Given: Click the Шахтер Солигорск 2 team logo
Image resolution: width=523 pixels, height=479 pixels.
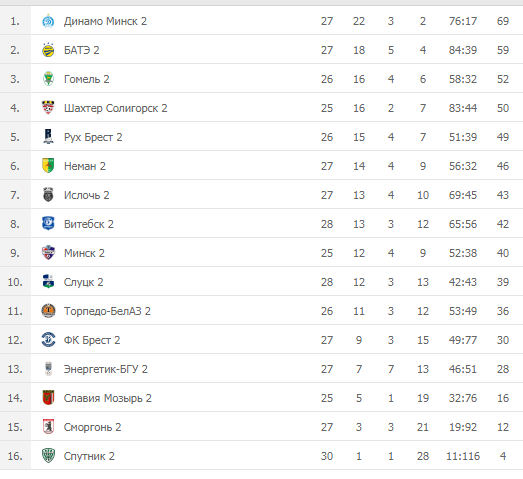Looking at the screenshot, I should 48,108.
